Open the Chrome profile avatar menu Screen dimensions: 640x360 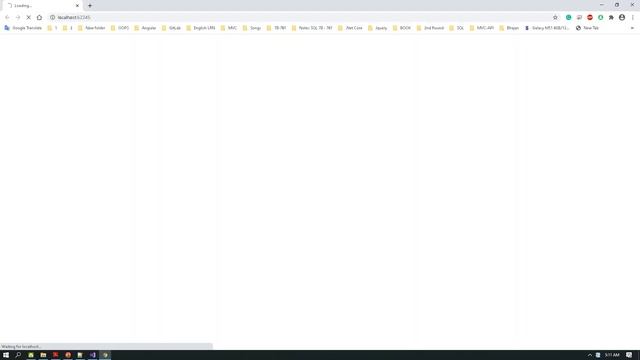[x=622, y=18]
